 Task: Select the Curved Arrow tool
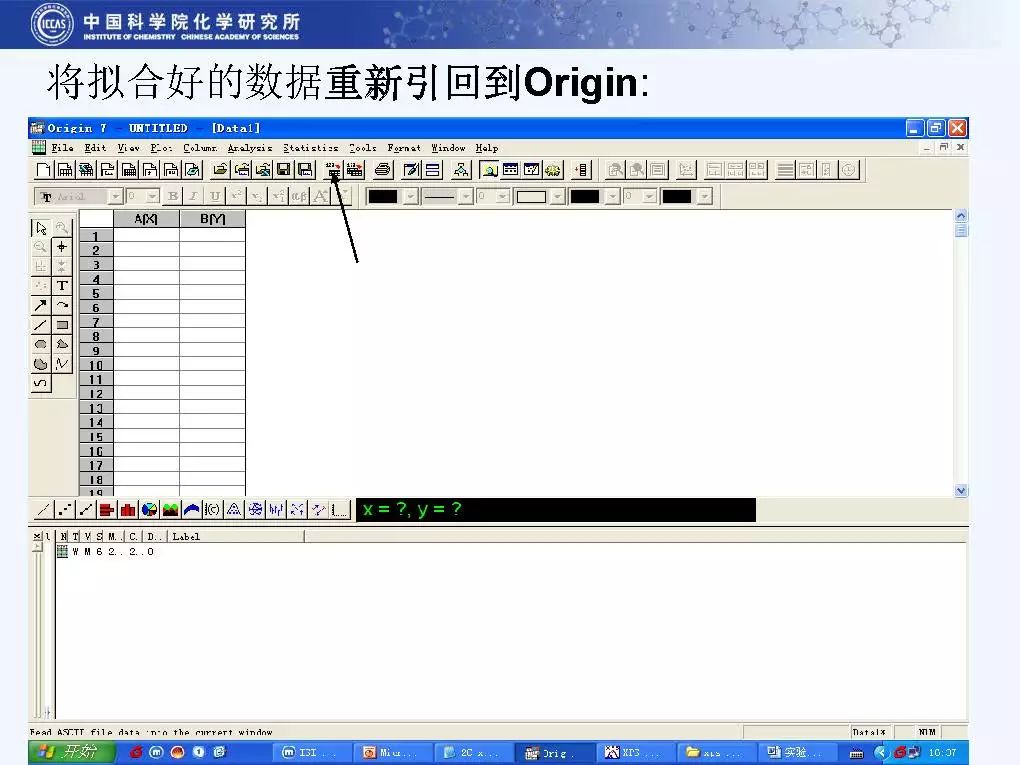tap(62, 305)
